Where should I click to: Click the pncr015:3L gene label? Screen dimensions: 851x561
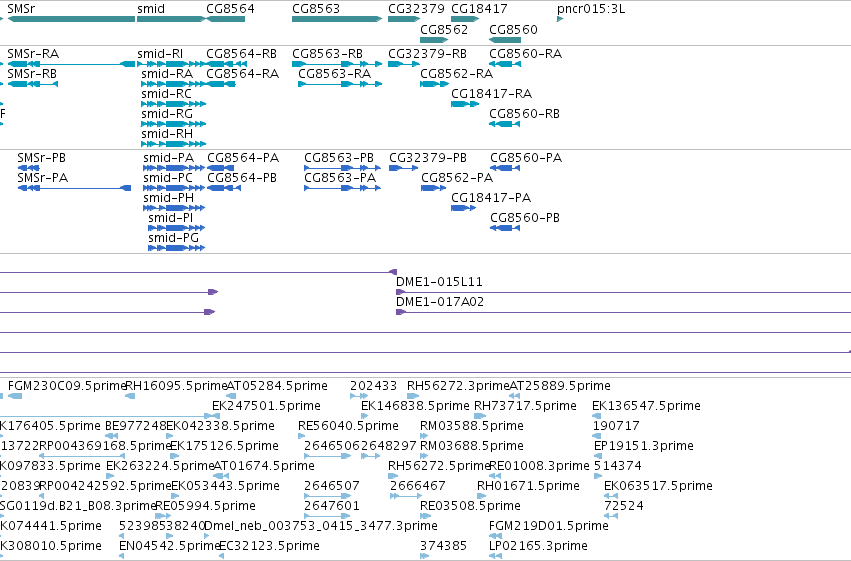[591, 9]
